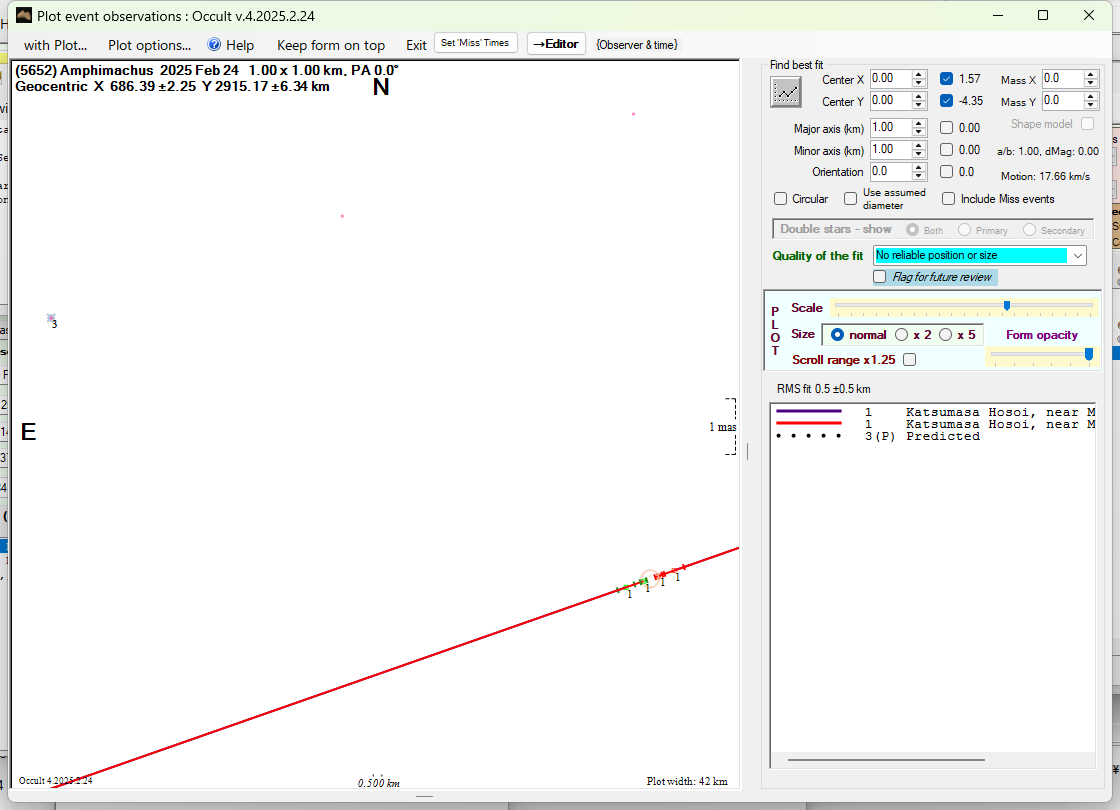Open the Quality of the fit dropdown
The image size is (1120, 810).
(x=1077, y=256)
